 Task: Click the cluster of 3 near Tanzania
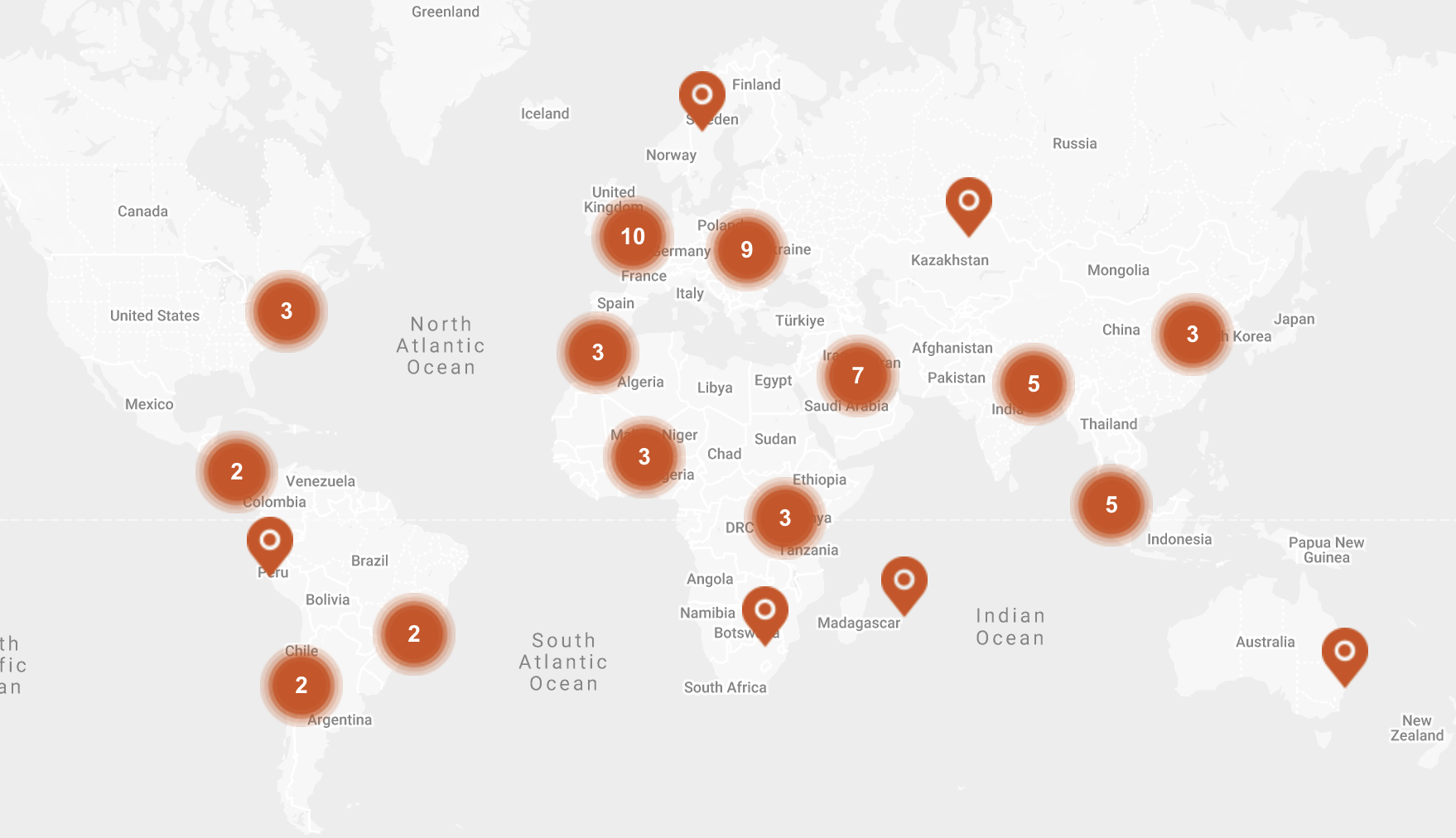[x=785, y=518]
